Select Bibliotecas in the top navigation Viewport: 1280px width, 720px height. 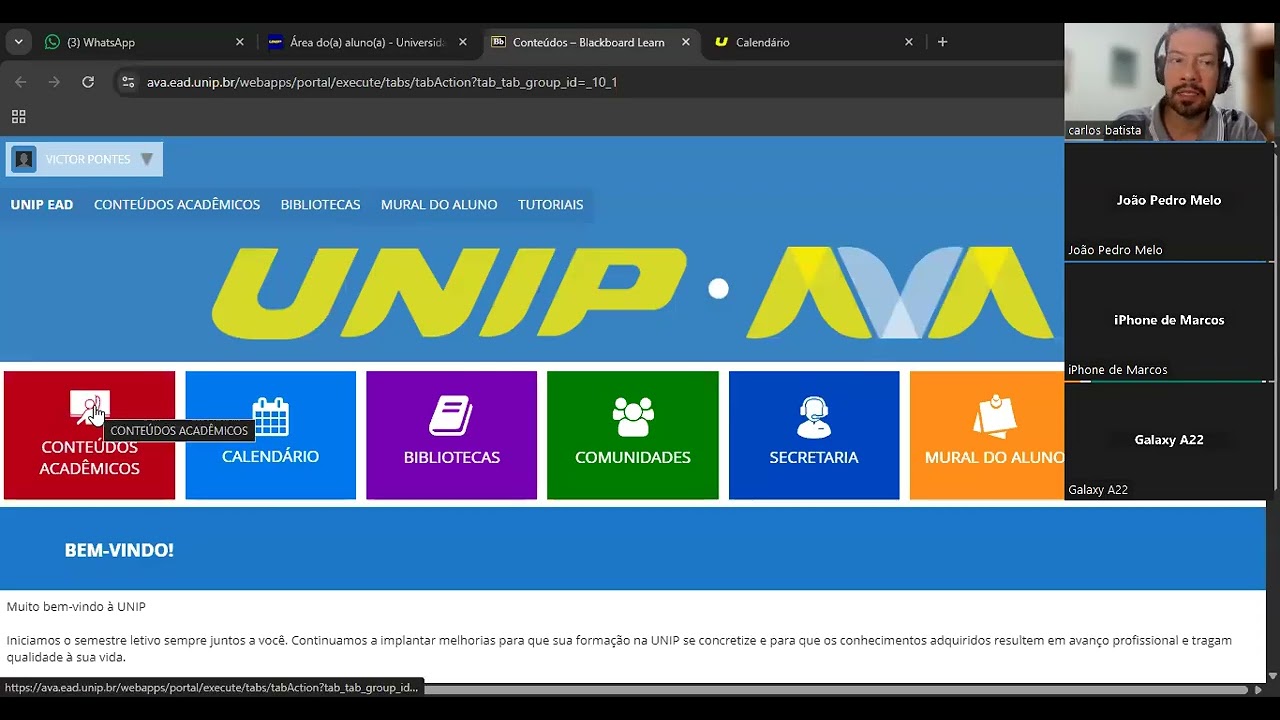(320, 204)
